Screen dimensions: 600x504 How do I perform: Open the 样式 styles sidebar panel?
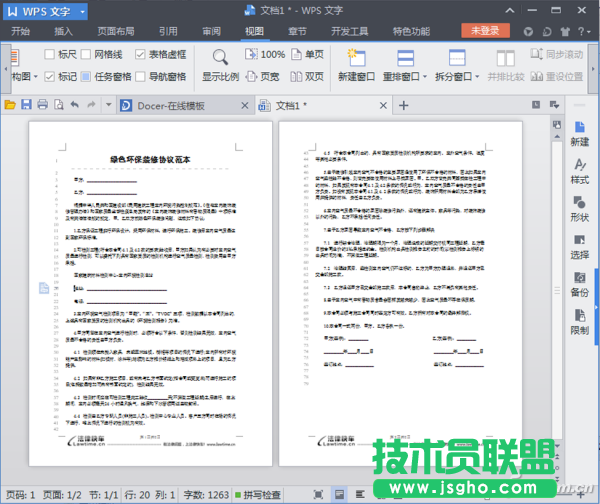tap(579, 170)
